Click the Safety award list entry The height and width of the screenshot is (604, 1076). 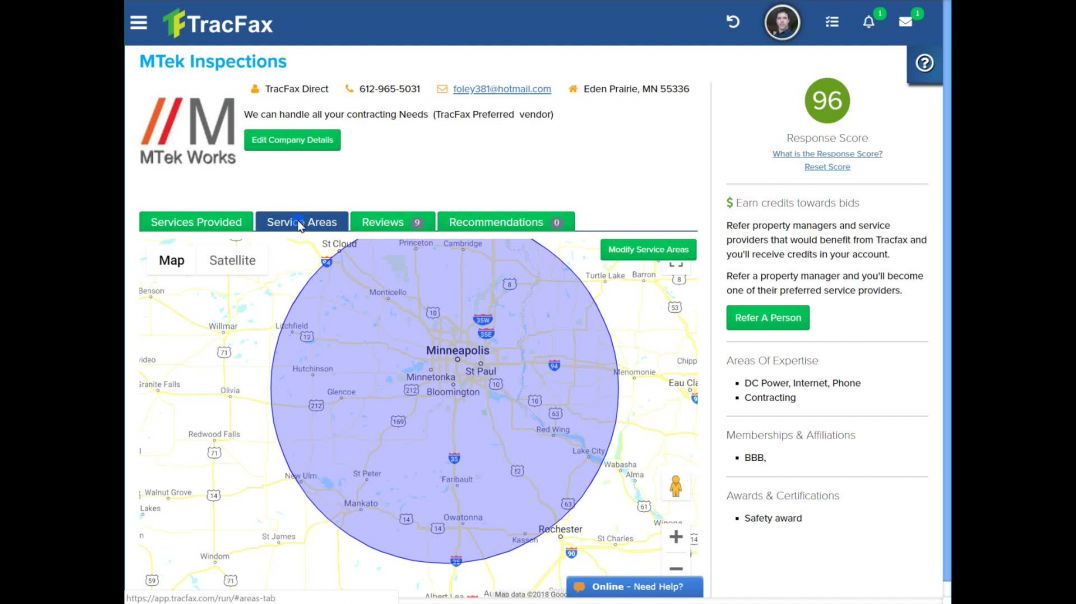pos(773,518)
